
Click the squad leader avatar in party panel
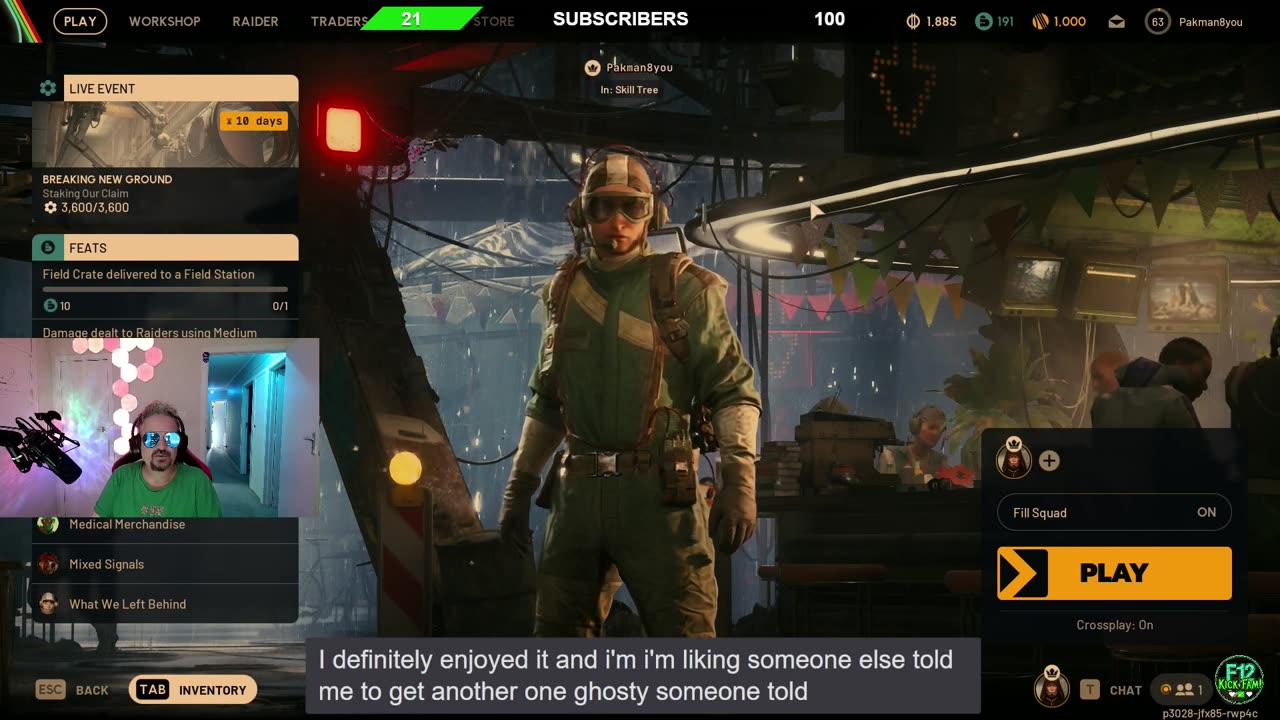(1014, 459)
